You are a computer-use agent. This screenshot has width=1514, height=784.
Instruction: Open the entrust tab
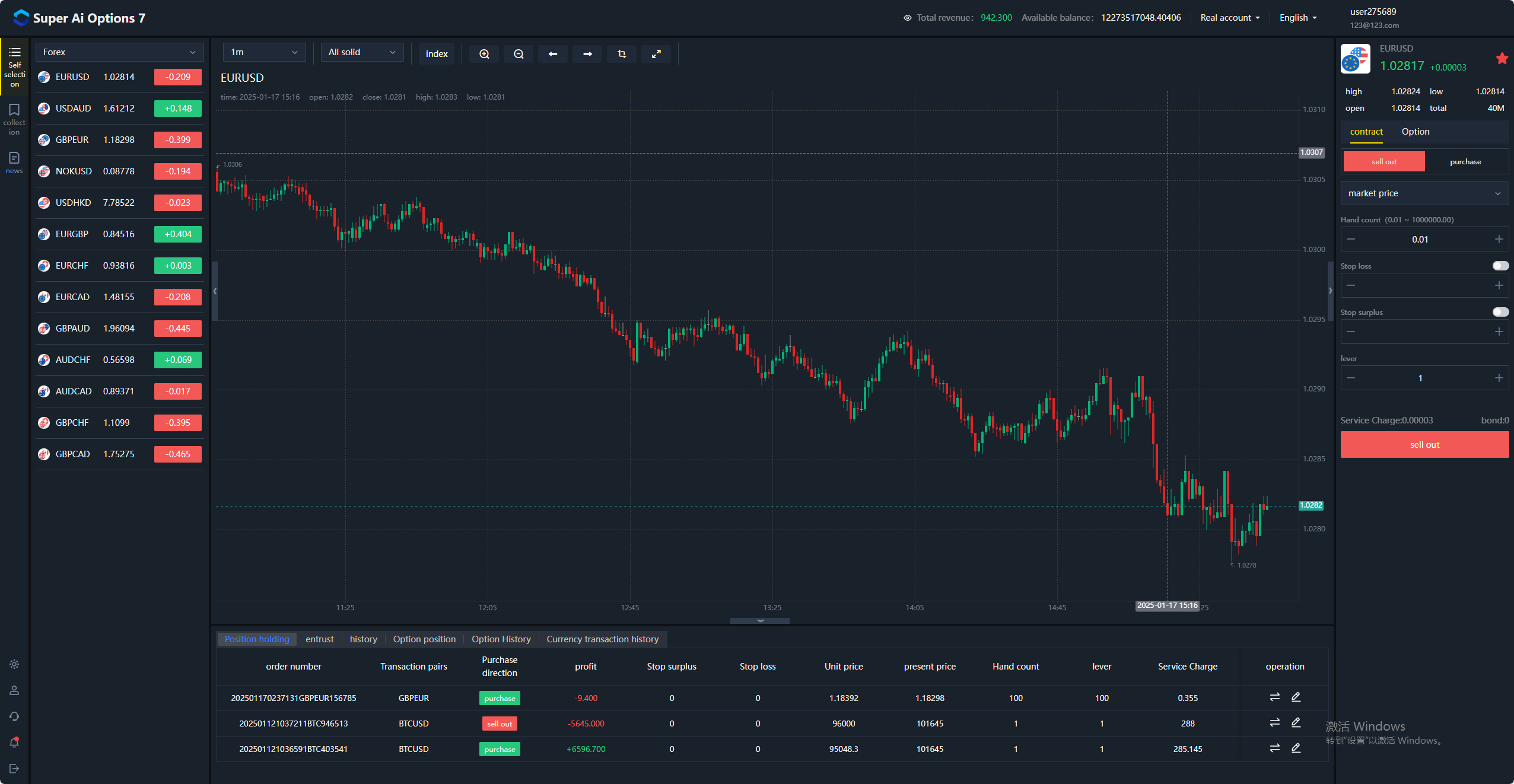[320, 639]
